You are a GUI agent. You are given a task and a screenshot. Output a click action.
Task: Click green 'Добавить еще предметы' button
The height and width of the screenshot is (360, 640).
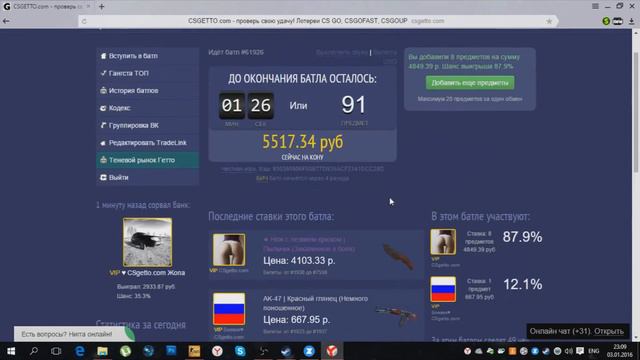click(470, 83)
